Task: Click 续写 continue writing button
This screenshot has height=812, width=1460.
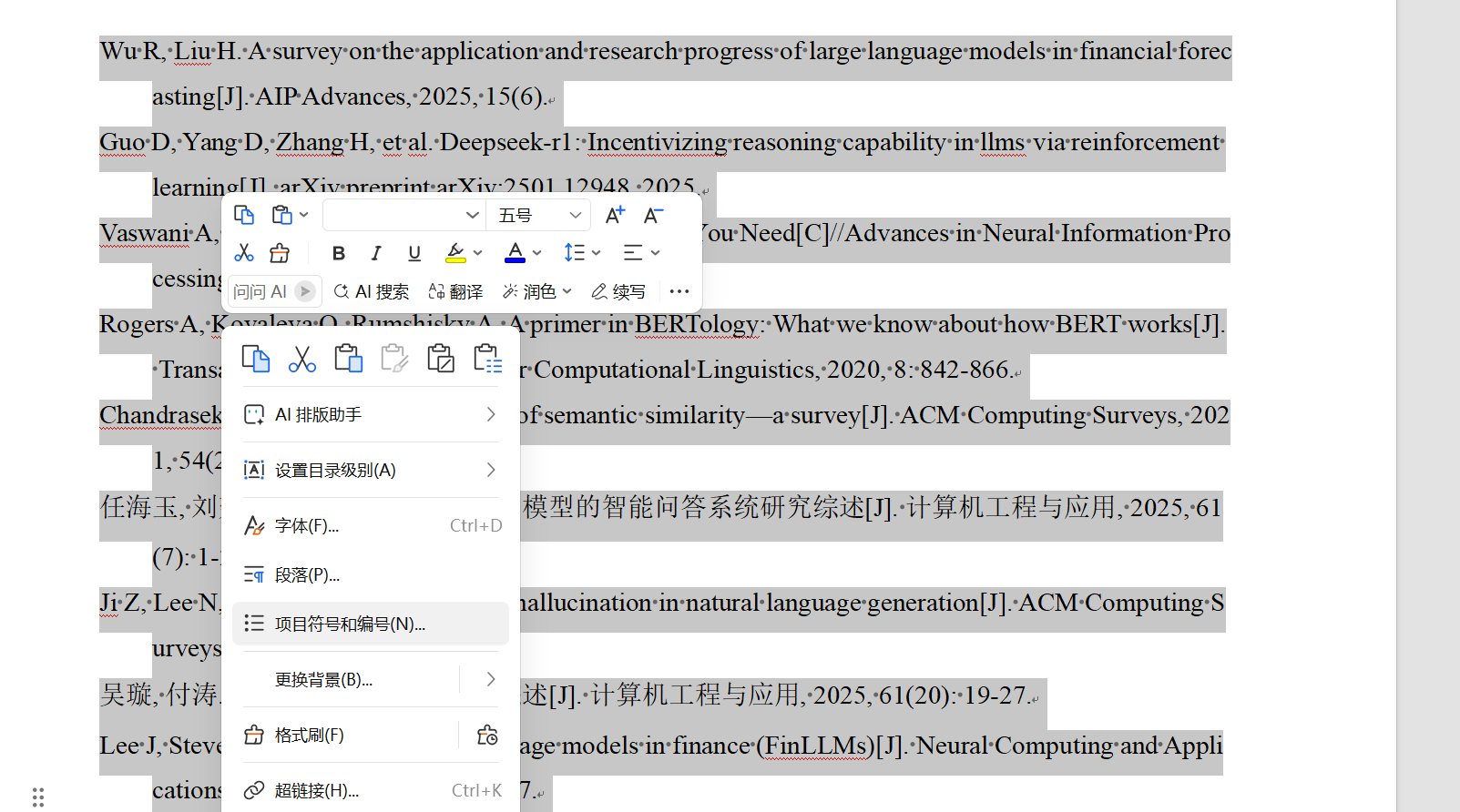Action: pos(618,291)
